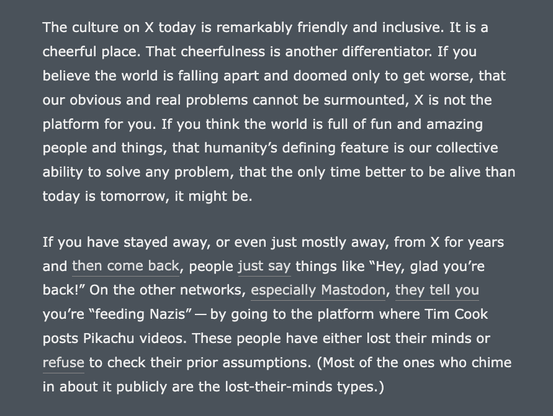The image size is (553, 416).
Task: Click the quoted phrase "feeding Nazis"
Action: (140, 315)
